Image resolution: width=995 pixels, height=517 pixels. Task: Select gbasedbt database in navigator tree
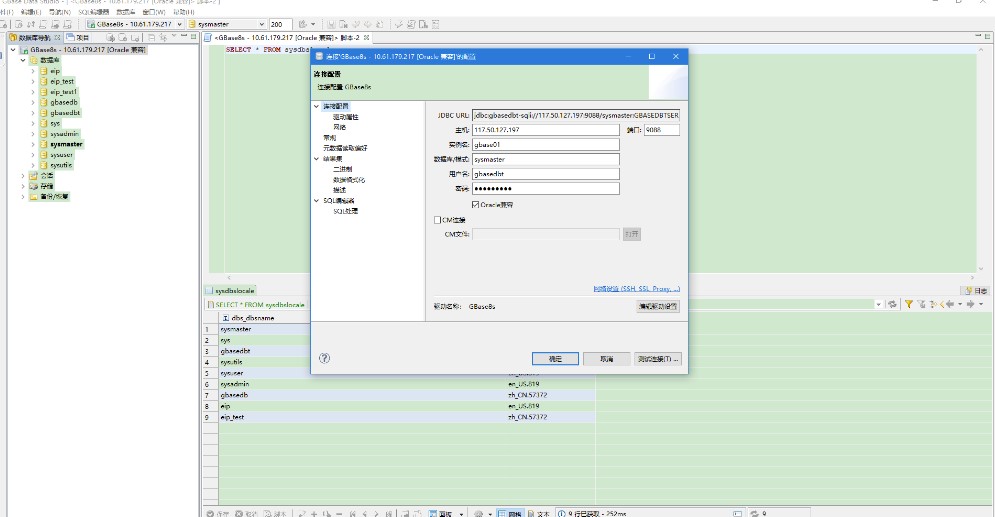click(x=65, y=113)
